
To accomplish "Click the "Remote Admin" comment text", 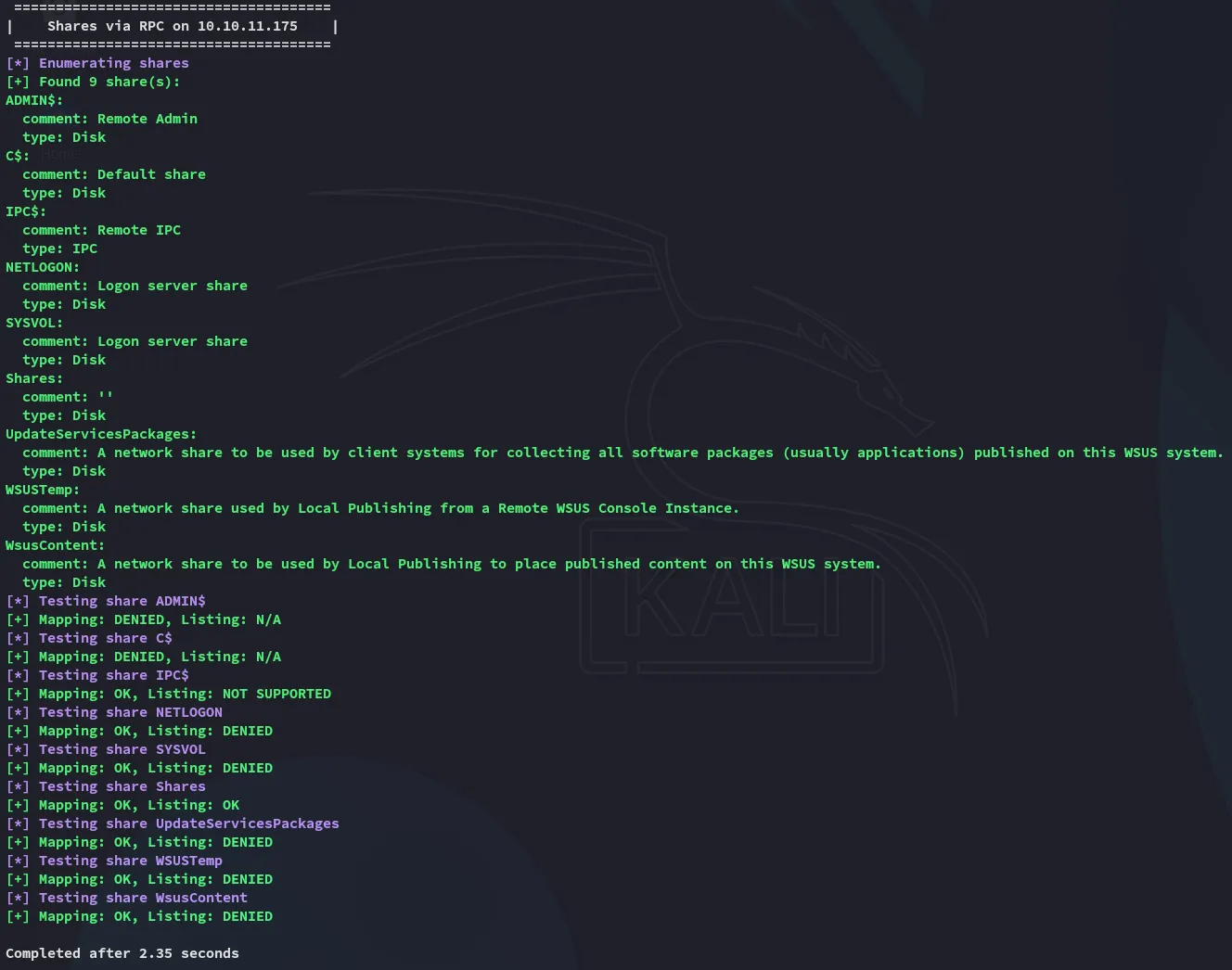I will [x=147, y=119].
